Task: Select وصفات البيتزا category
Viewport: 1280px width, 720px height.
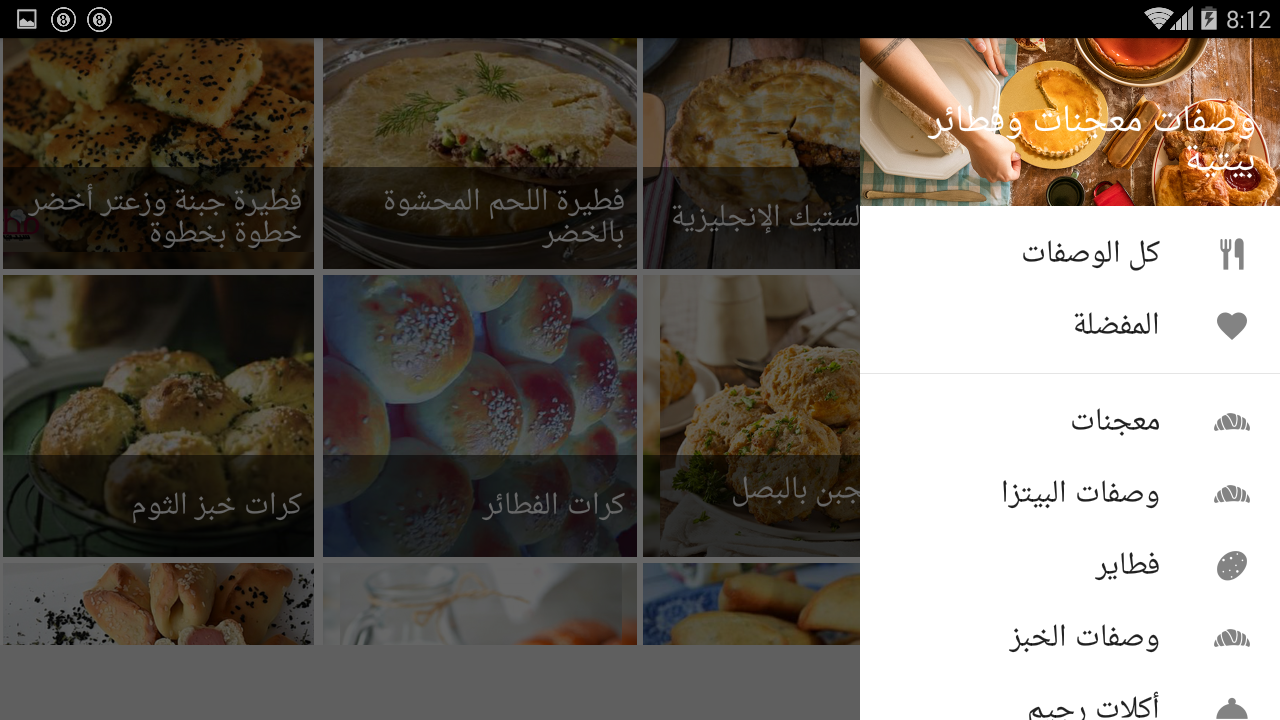Action: [x=1070, y=494]
